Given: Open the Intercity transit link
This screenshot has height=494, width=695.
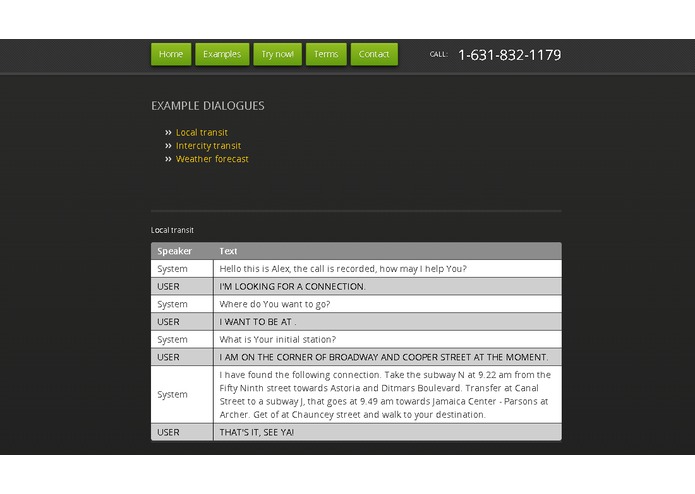Looking at the screenshot, I should click(x=208, y=146).
